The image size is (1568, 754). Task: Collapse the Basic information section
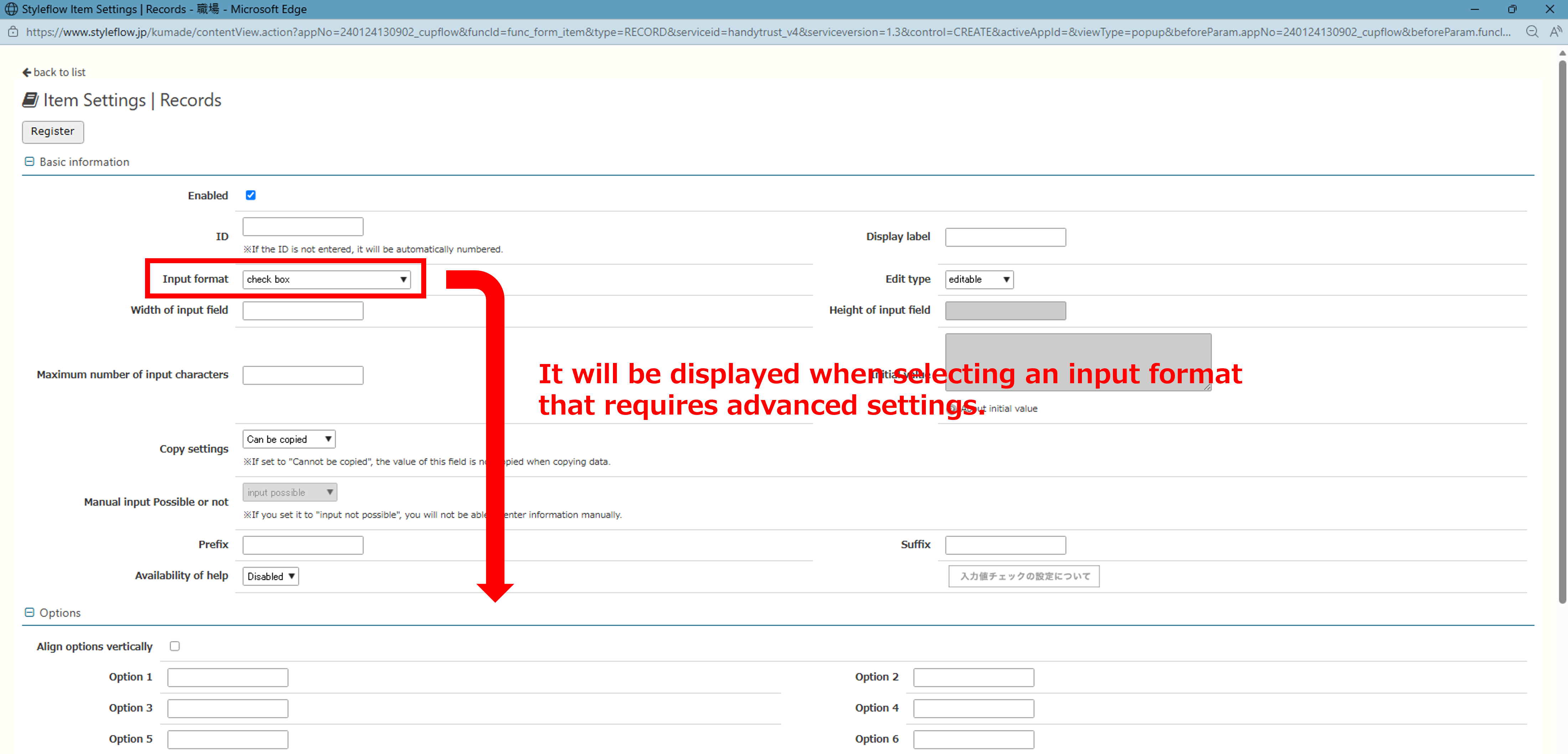tap(29, 161)
